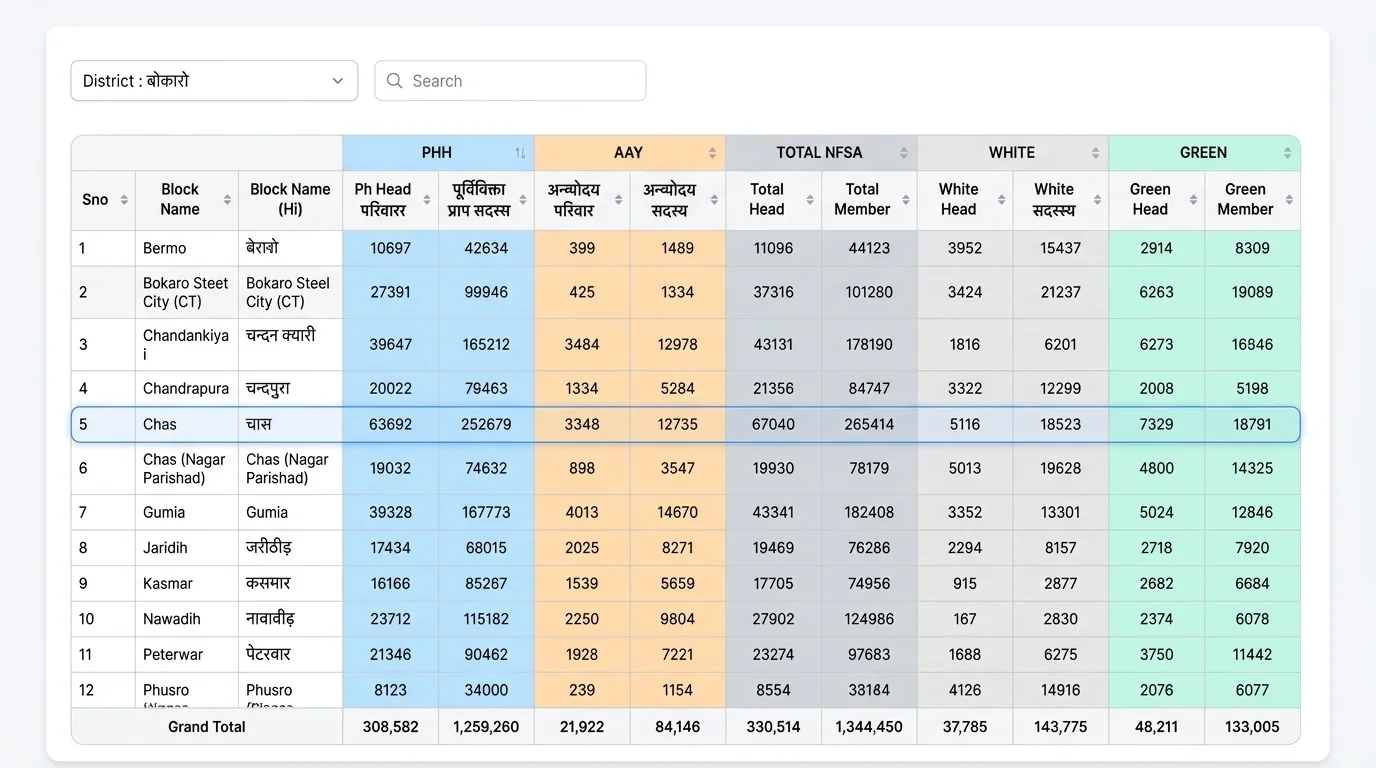Select grand total value 1,344,450

pos(869,727)
